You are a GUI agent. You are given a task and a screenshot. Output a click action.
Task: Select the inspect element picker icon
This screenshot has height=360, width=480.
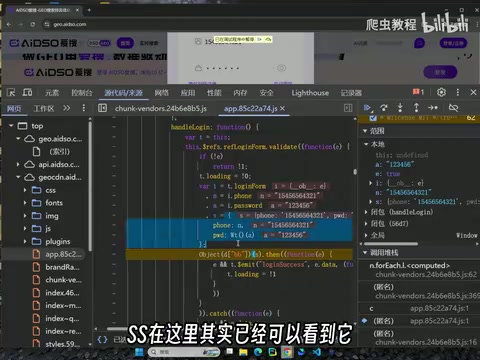point(11,92)
